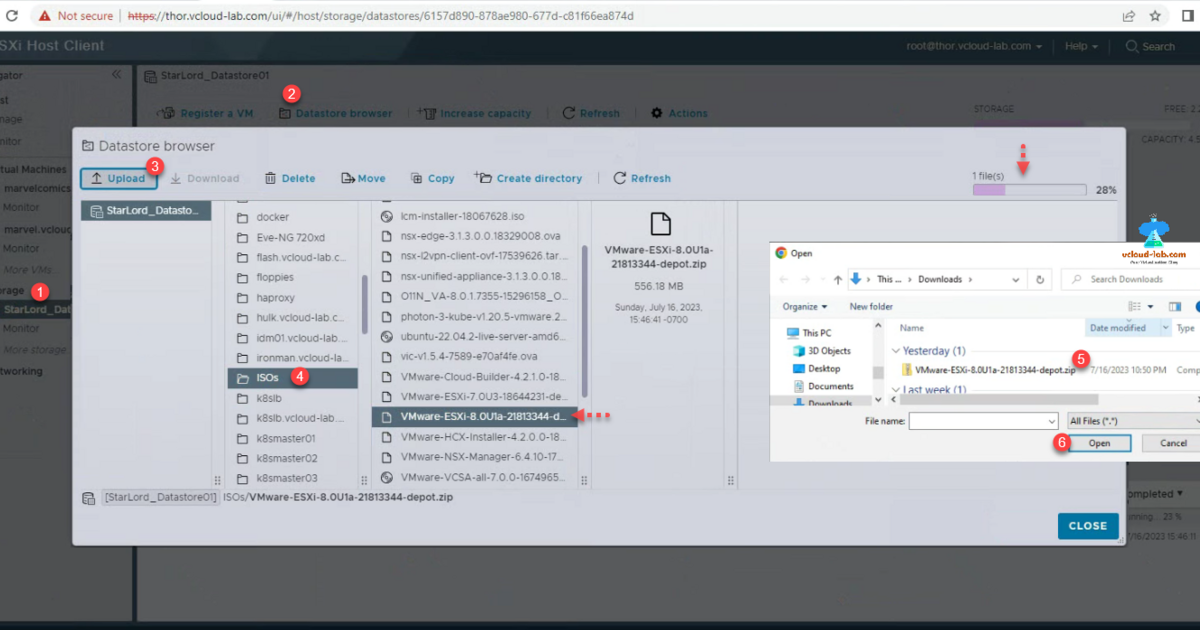
Task: Select StarLord_Datasto... in the datastore list
Action: 146,211
